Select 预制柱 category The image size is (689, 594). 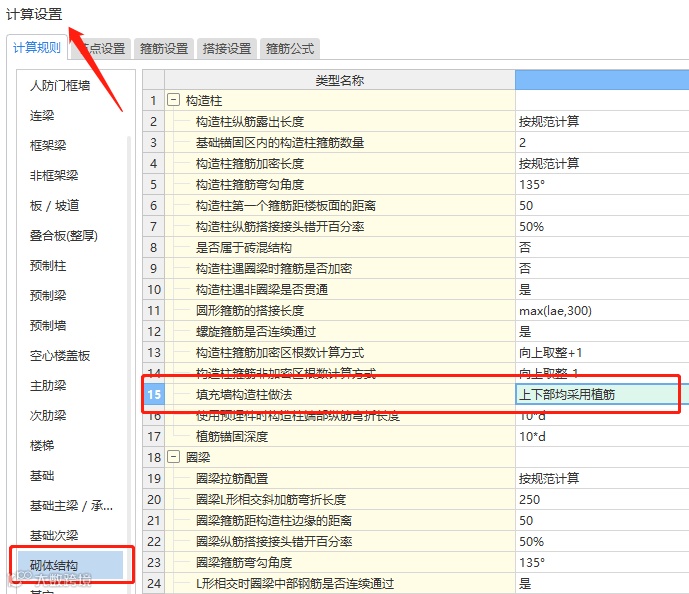[x=48, y=266]
